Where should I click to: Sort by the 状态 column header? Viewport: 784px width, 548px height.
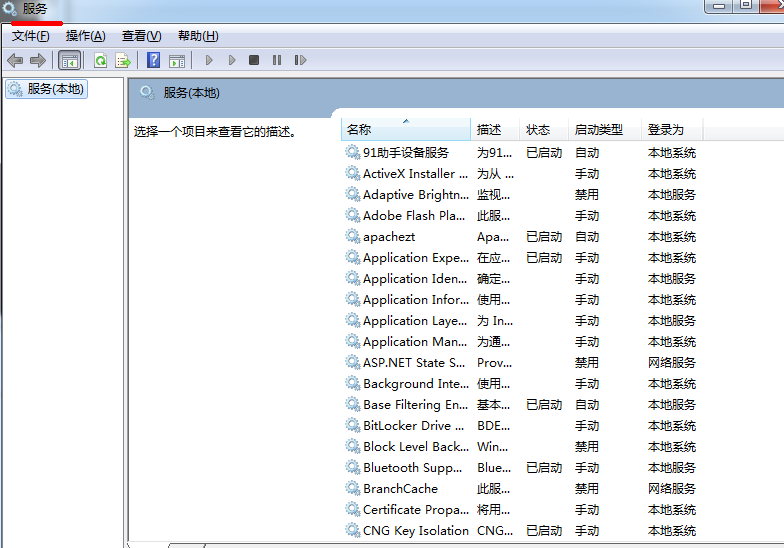click(544, 130)
